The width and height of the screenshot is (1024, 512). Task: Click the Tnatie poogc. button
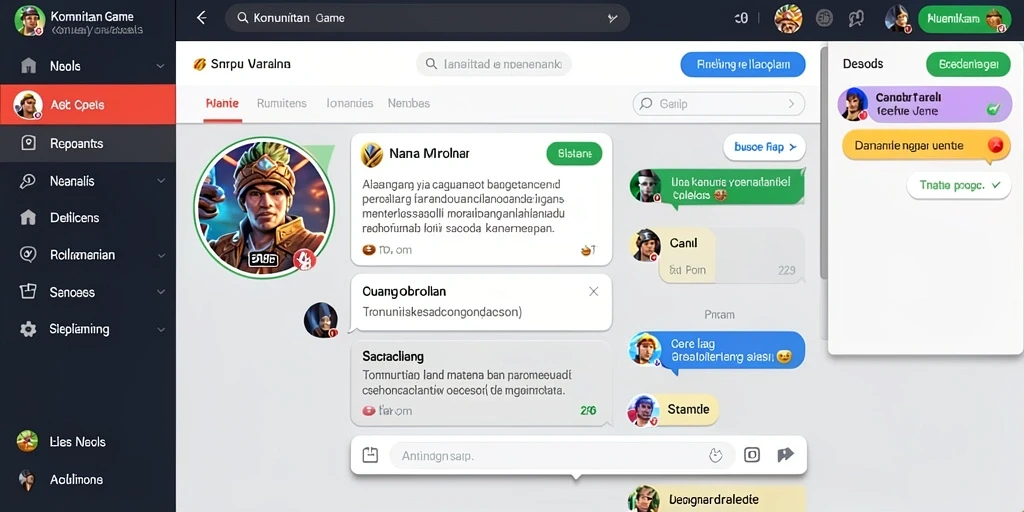pos(959,185)
